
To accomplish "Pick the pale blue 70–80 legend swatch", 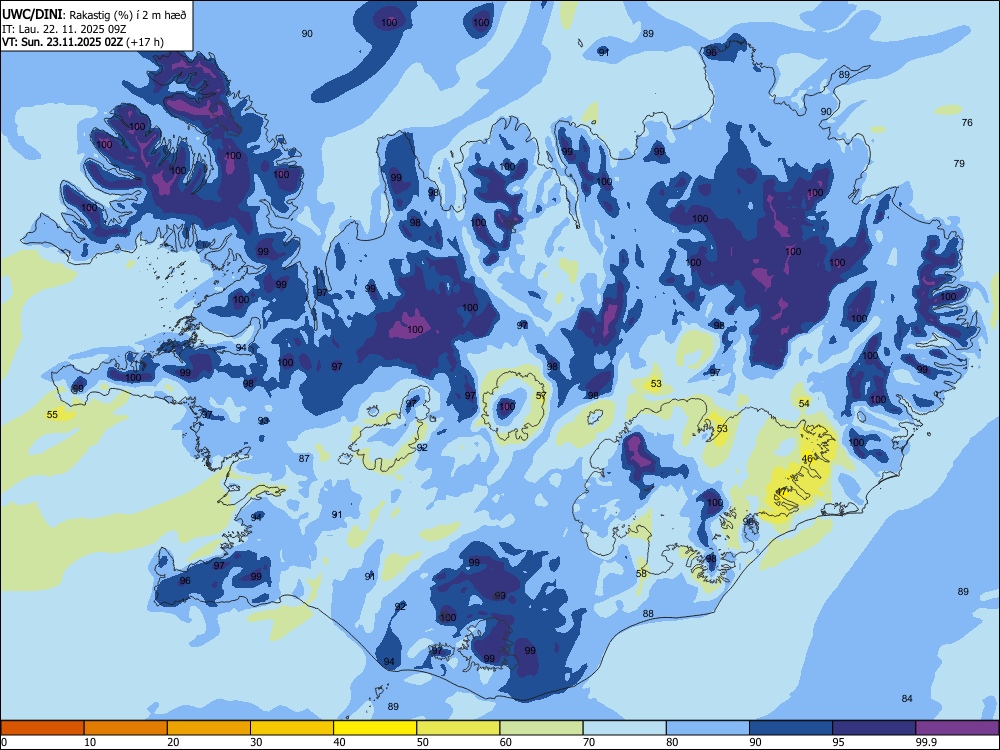I will point(624,728).
